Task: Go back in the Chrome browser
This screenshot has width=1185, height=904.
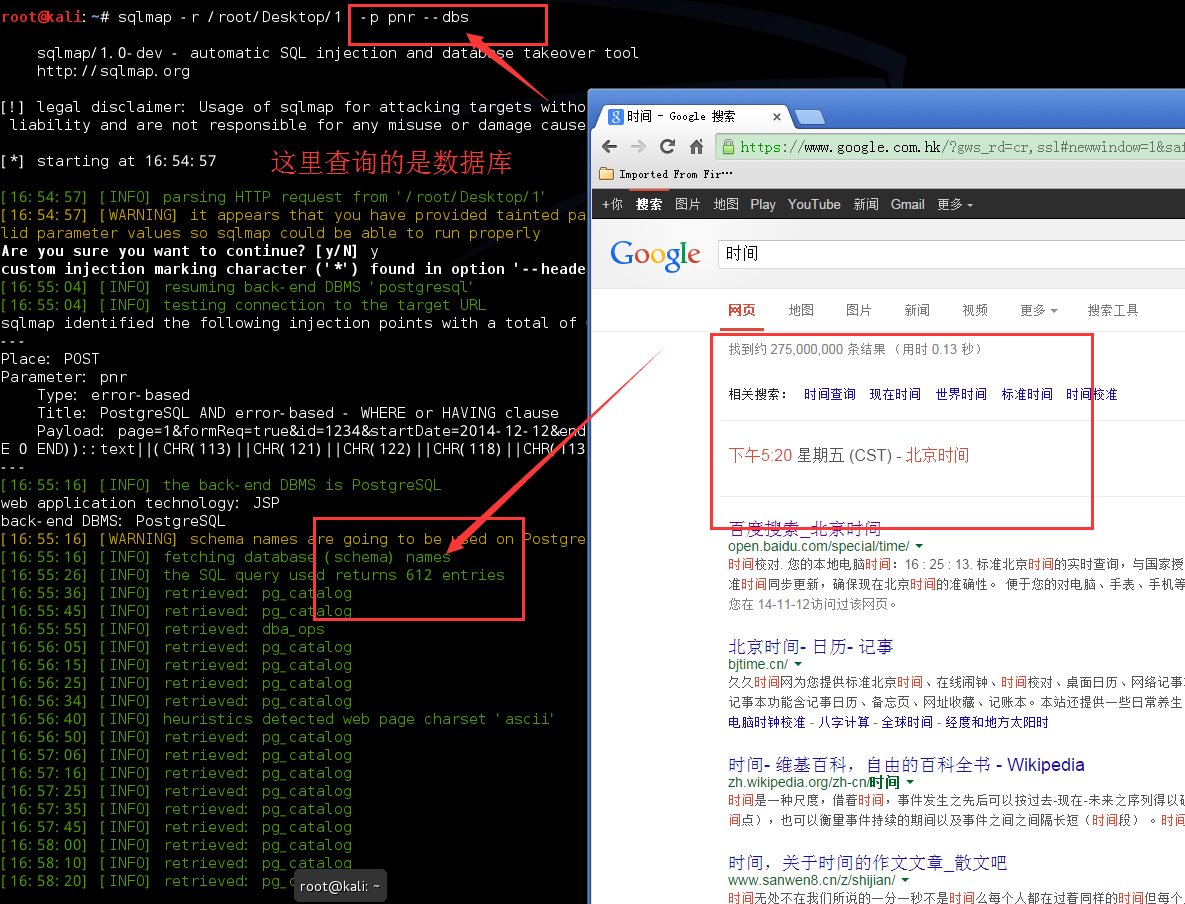Action: 610,147
